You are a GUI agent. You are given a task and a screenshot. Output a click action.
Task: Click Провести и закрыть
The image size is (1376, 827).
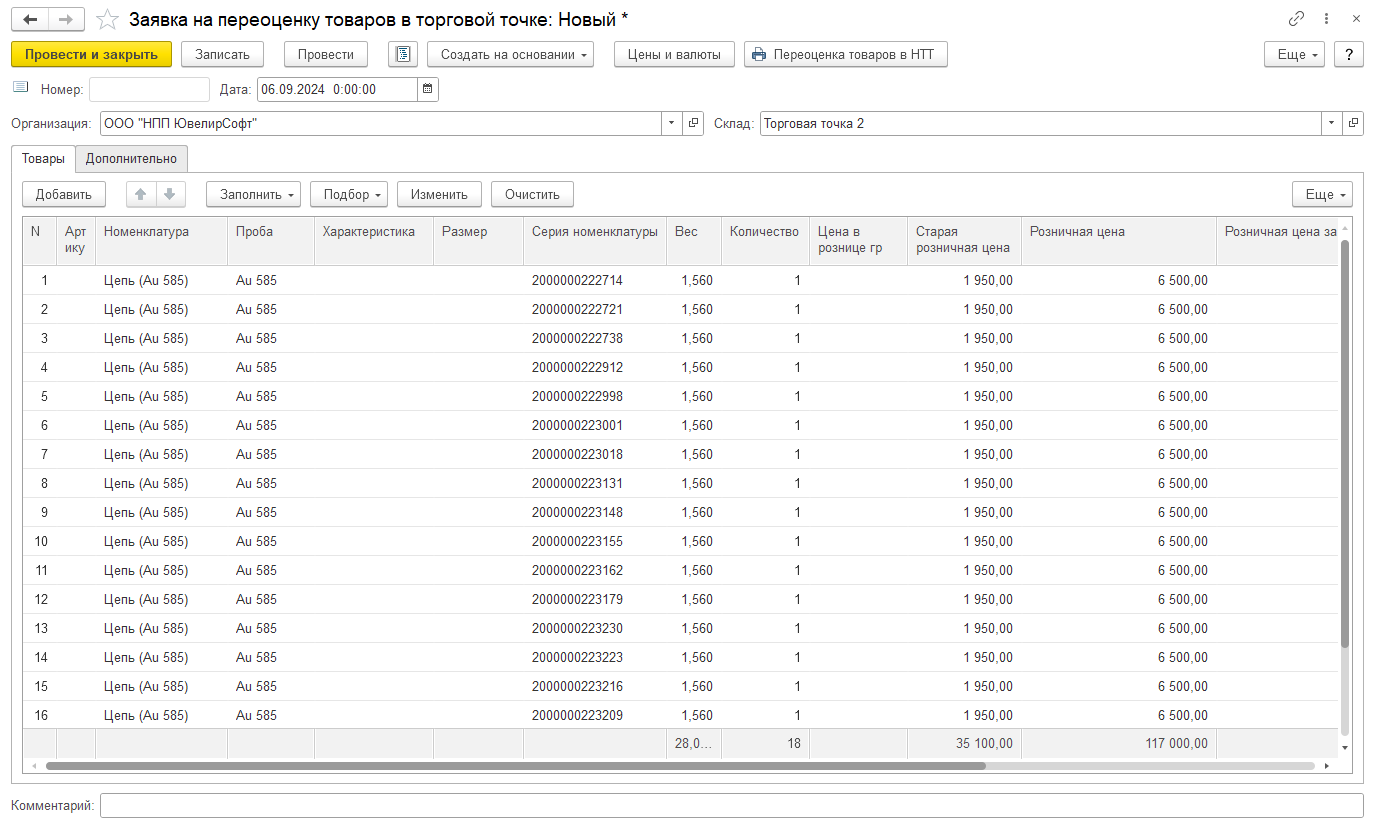91,54
